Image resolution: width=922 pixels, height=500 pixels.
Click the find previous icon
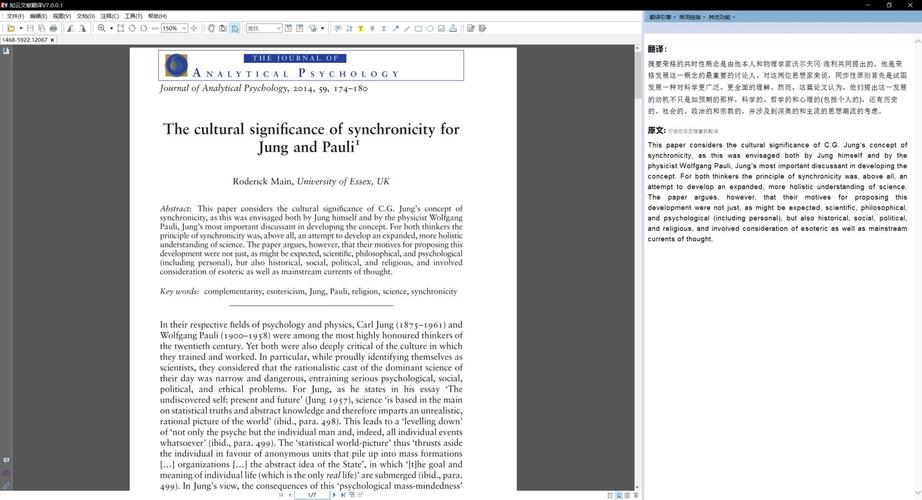point(288,28)
